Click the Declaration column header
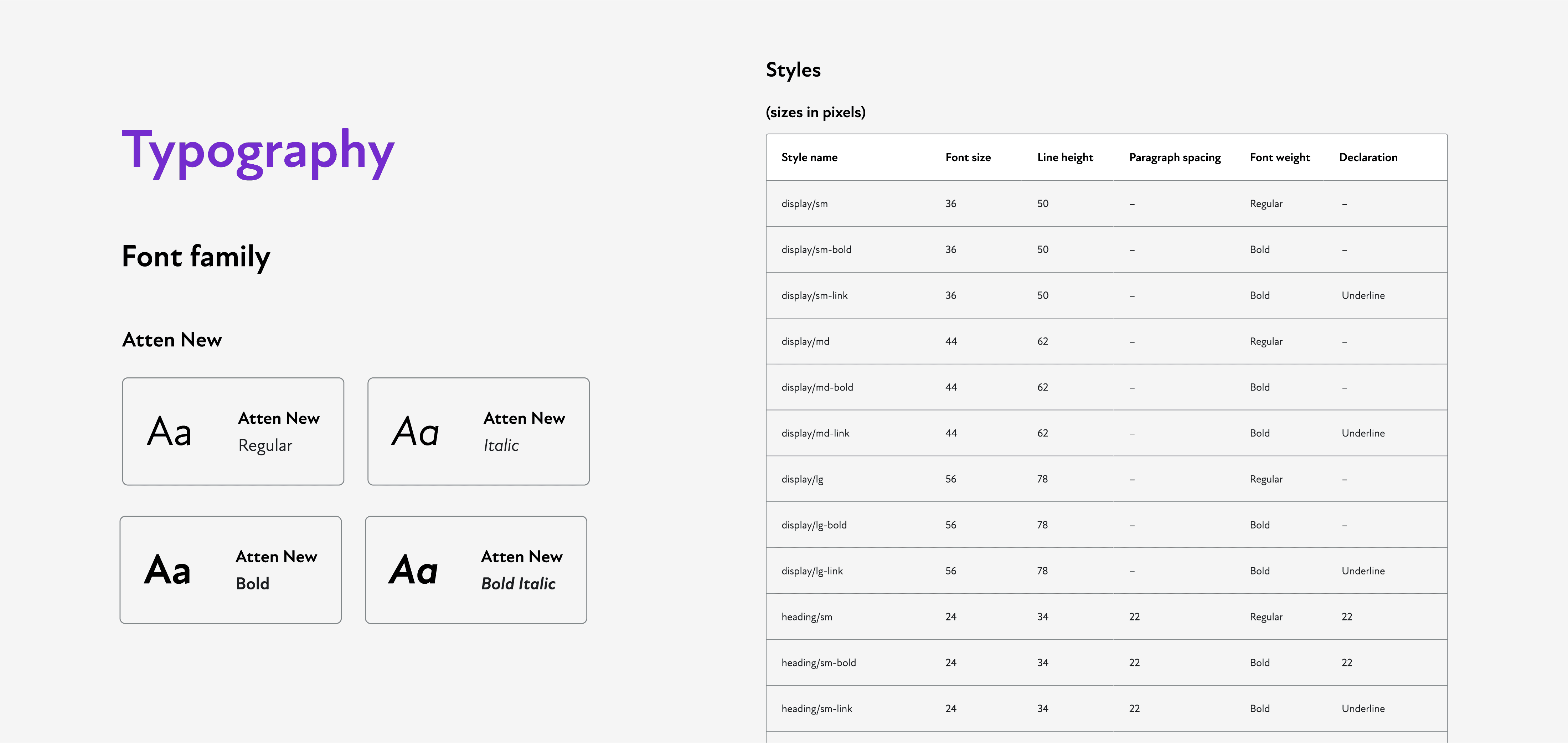This screenshot has height=743, width=1568. (x=1368, y=158)
